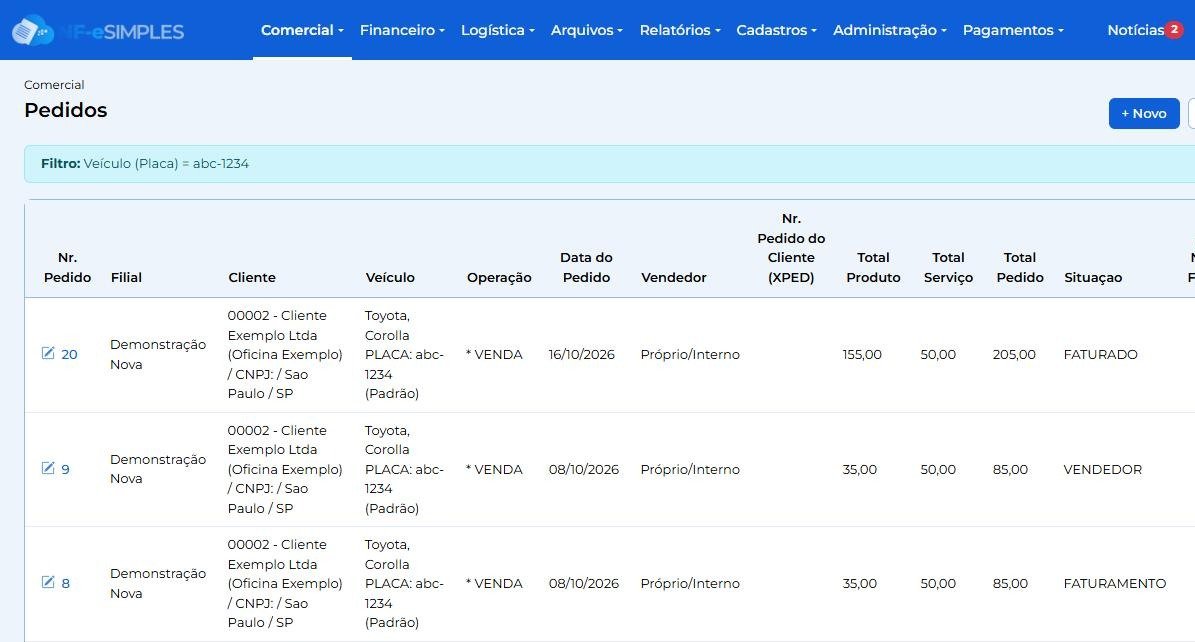Sort by Cliente column header
This screenshot has height=642, width=1195.
(x=252, y=278)
